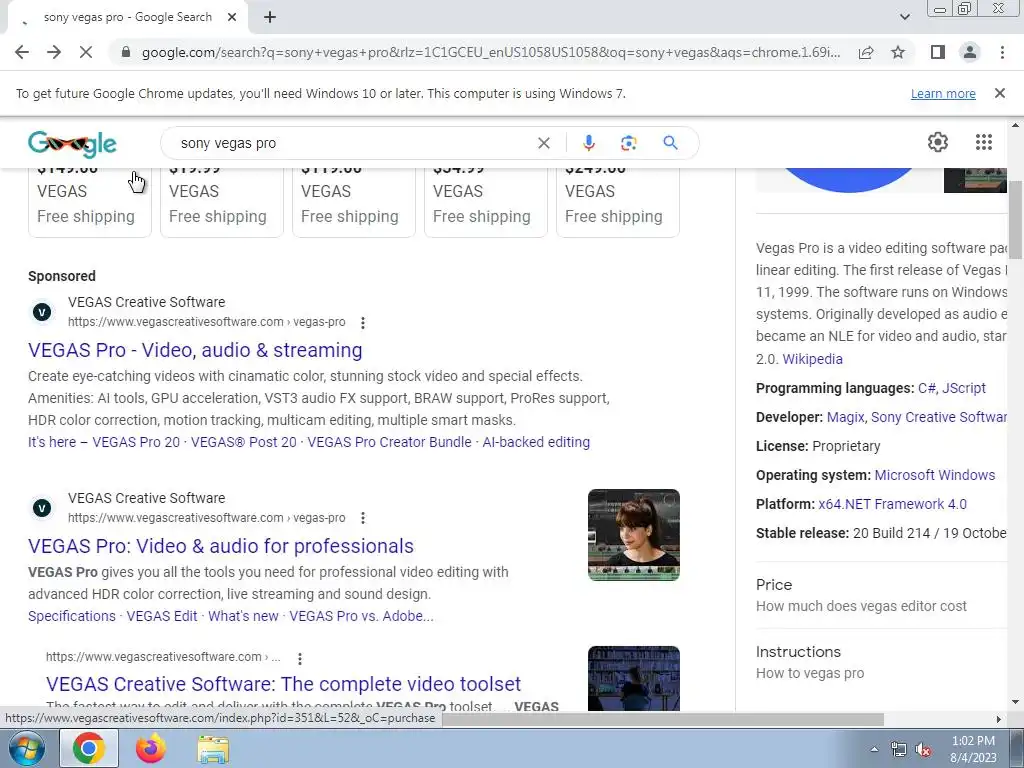Screen dimensions: 1024x768
Task: Toggle Chrome side panel
Action: pos(938,52)
